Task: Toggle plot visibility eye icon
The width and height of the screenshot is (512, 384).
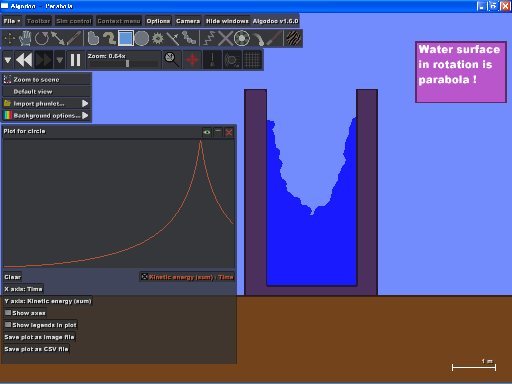Action: pos(207,132)
